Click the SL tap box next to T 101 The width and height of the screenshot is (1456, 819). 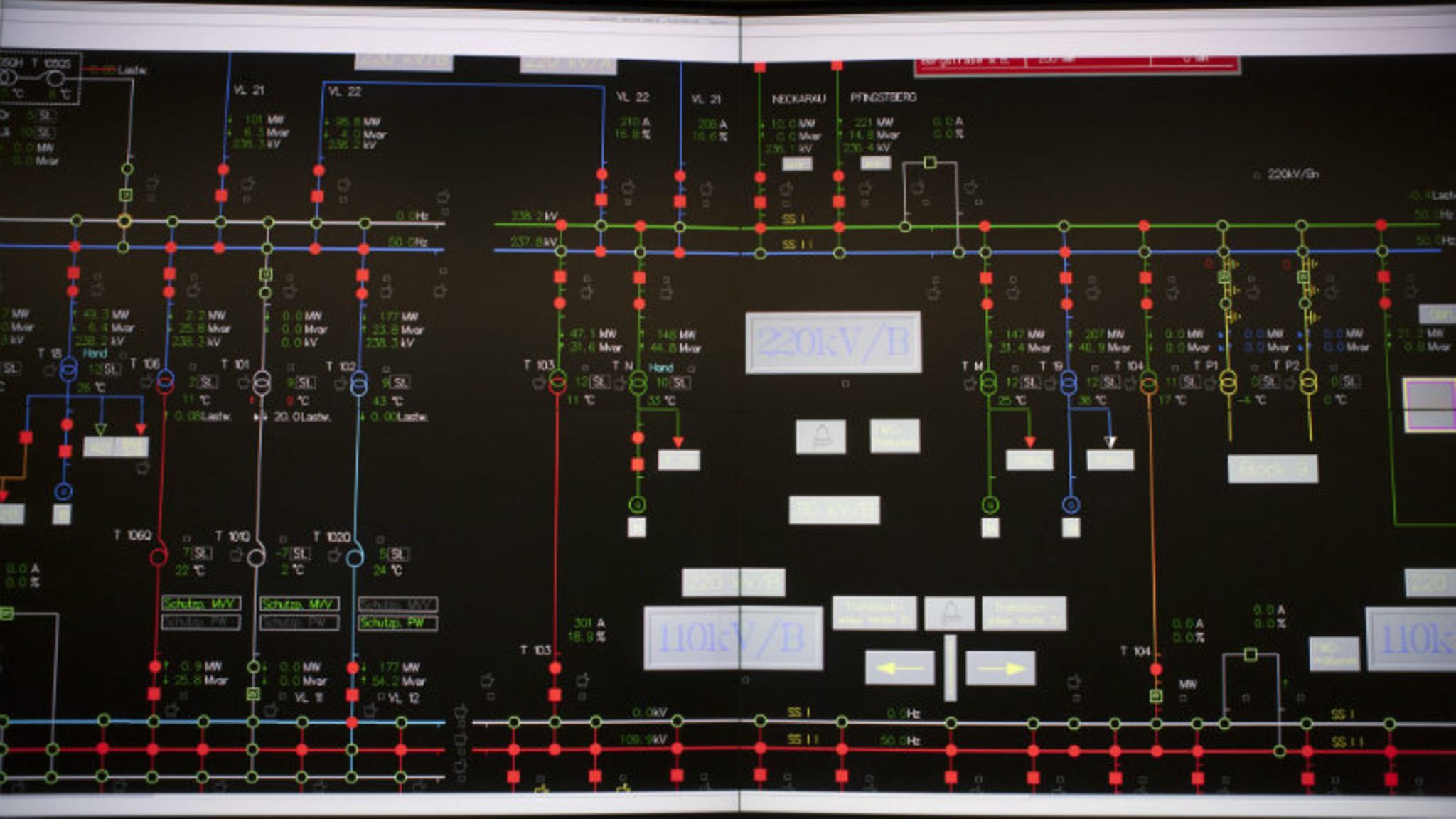tap(305, 382)
